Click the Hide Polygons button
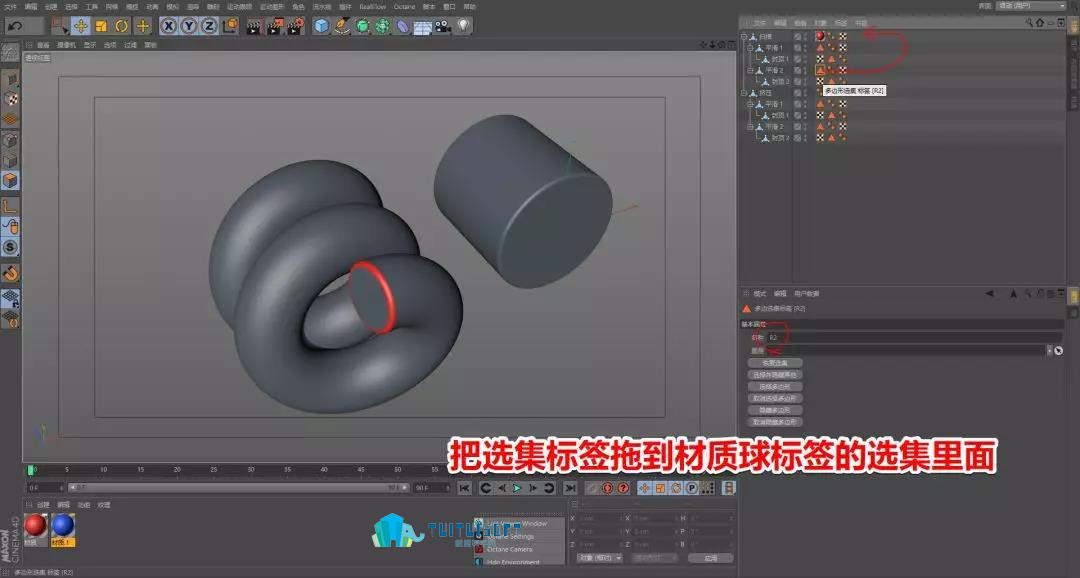This screenshot has height=578, width=1080. point(775,410)
